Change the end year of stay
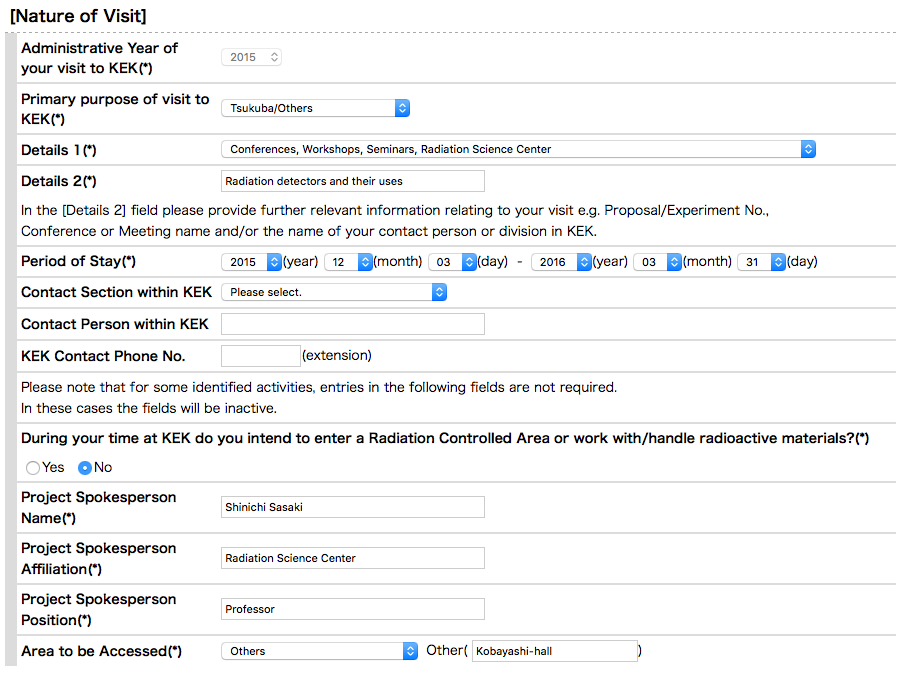This screenshot has height=677, width=919. (x=561, y=262)
